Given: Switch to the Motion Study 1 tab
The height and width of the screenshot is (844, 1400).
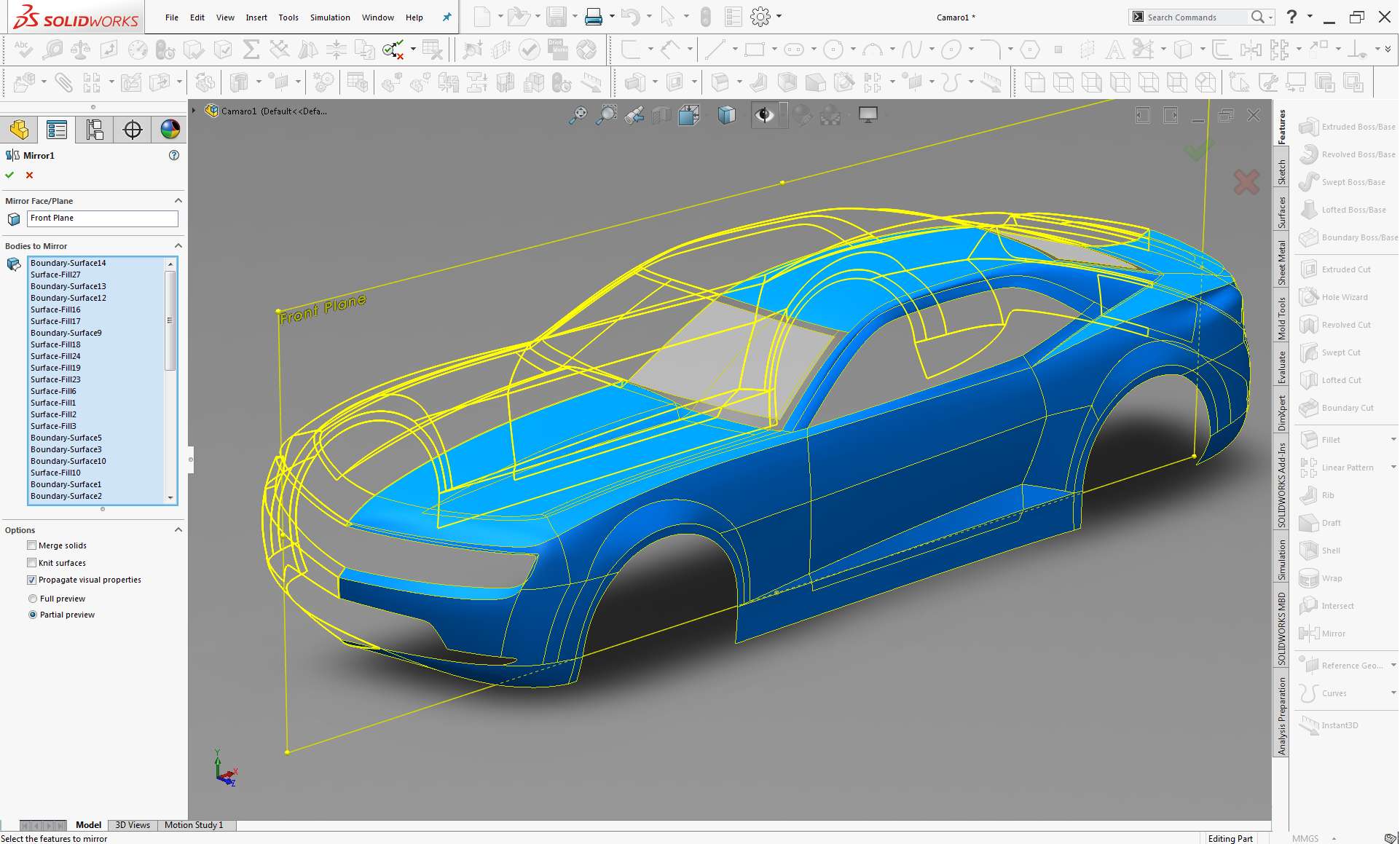Looking at the screenshot, I should coord(194,825).
